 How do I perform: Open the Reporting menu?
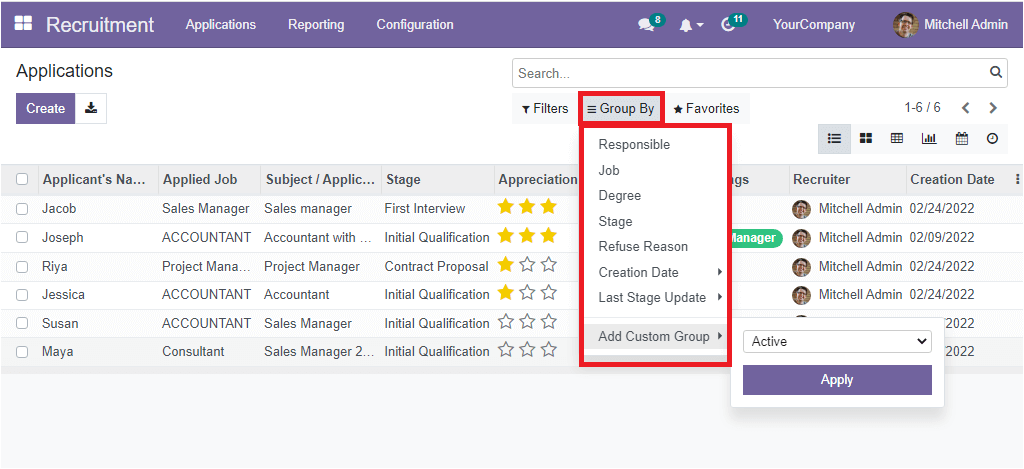point(316,24)
